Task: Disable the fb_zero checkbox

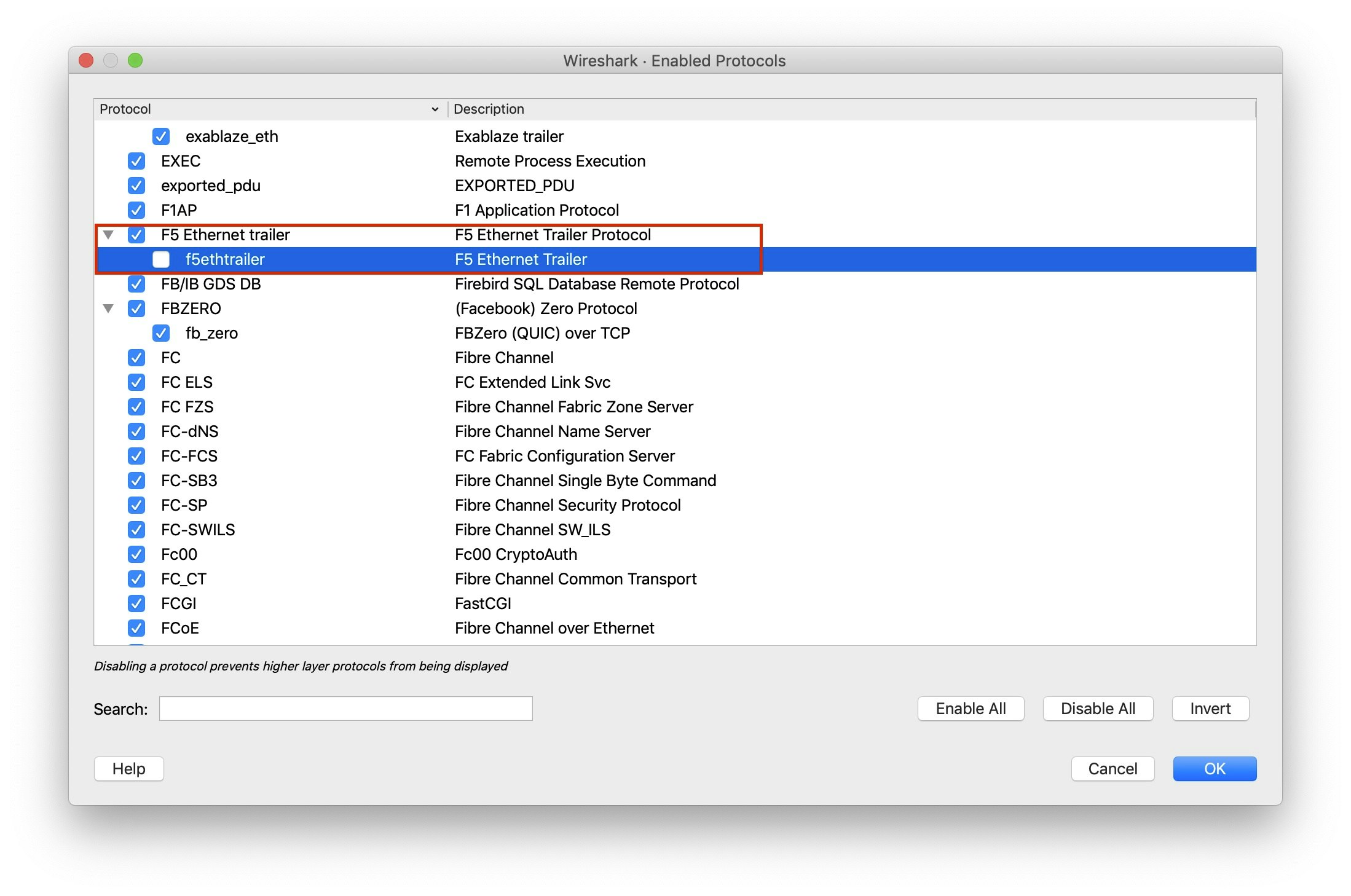Action: tap(161, 333)
